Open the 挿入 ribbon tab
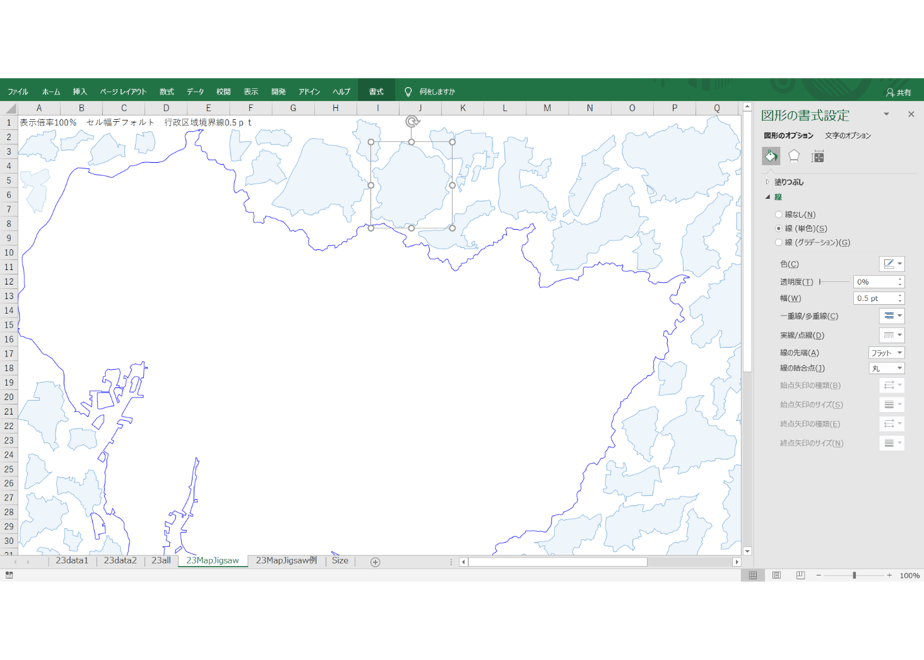Screen dimensions: 924x660 point(80,91)
